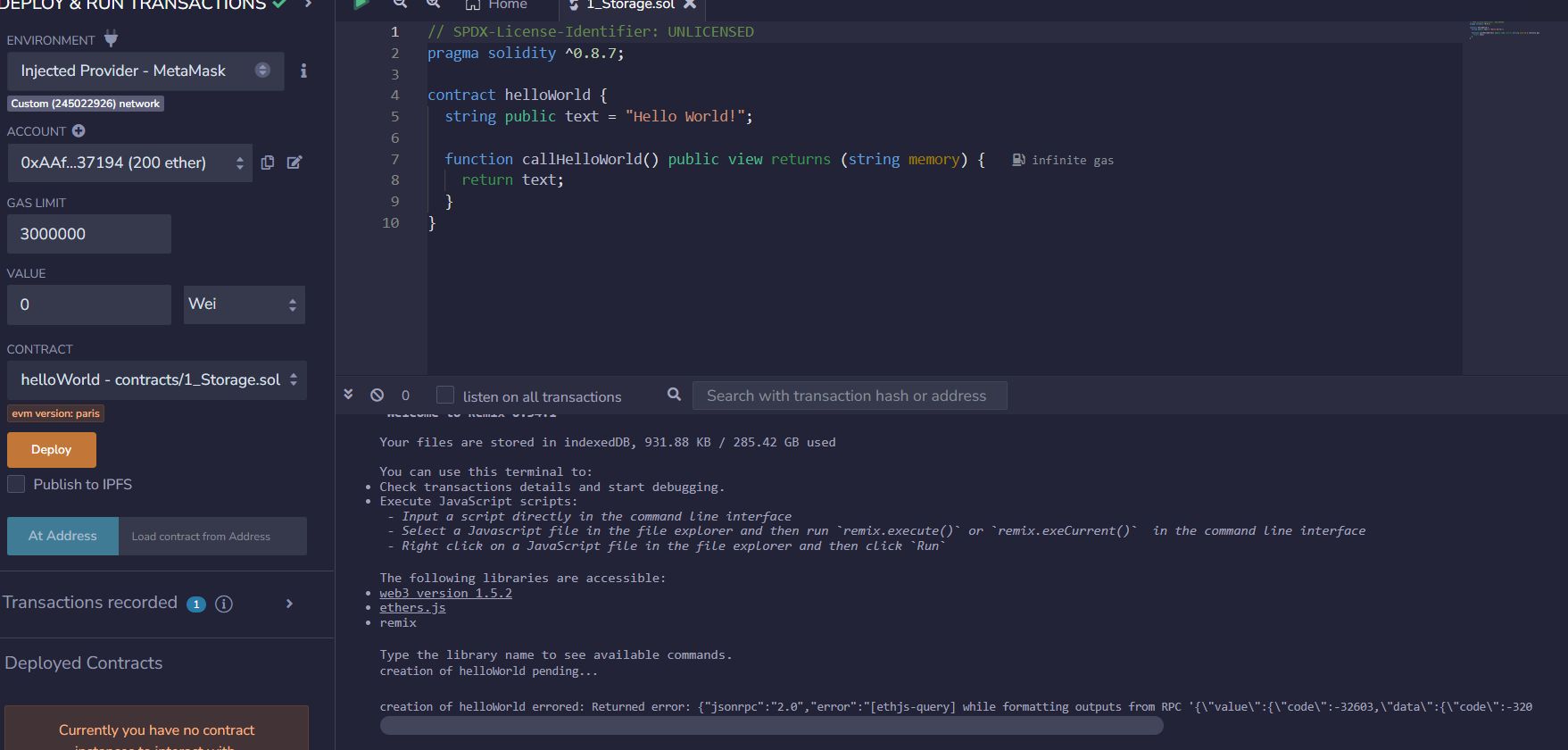Screen dimensions: 1568x750
Task: Click the evm version: paris badge
Action: pyautogui.click(x=56, y=413)
